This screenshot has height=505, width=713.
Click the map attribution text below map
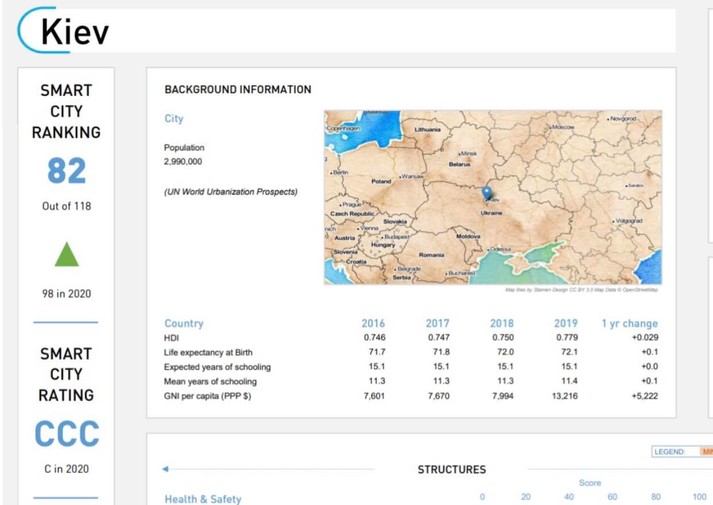coord(584,290)
